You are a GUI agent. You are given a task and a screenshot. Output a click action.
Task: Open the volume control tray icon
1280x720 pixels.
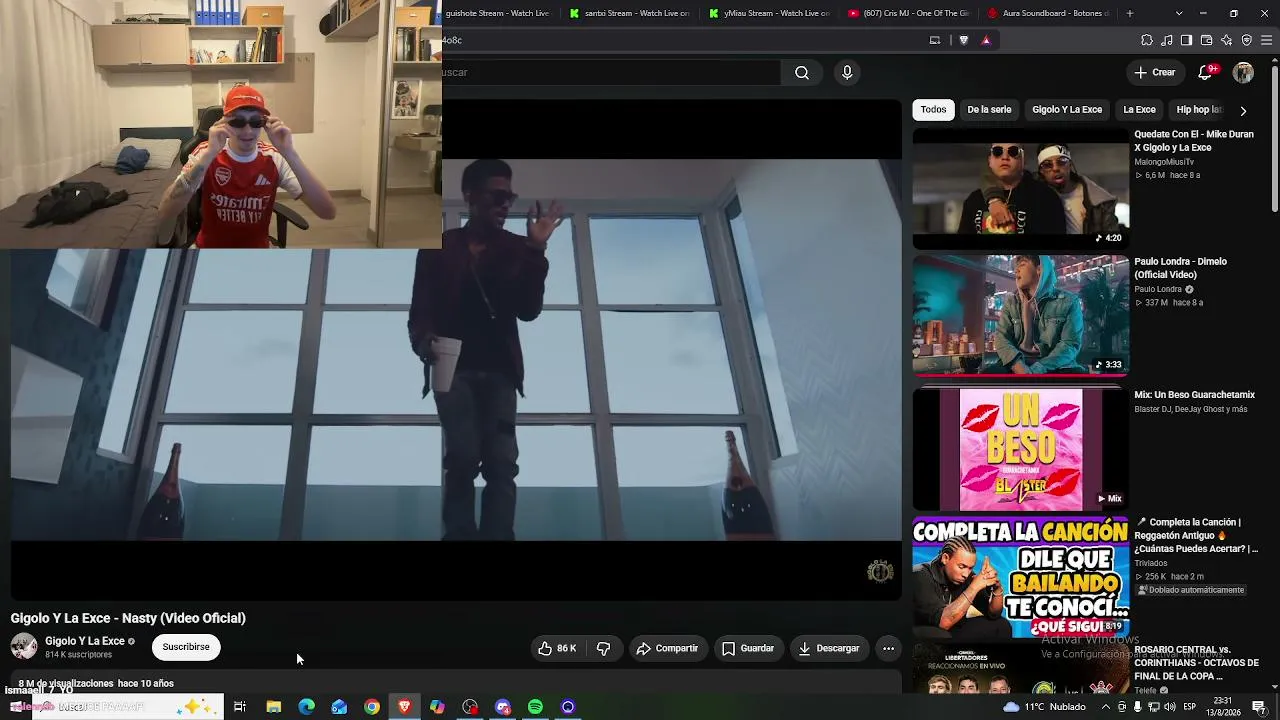(1172, 707)
